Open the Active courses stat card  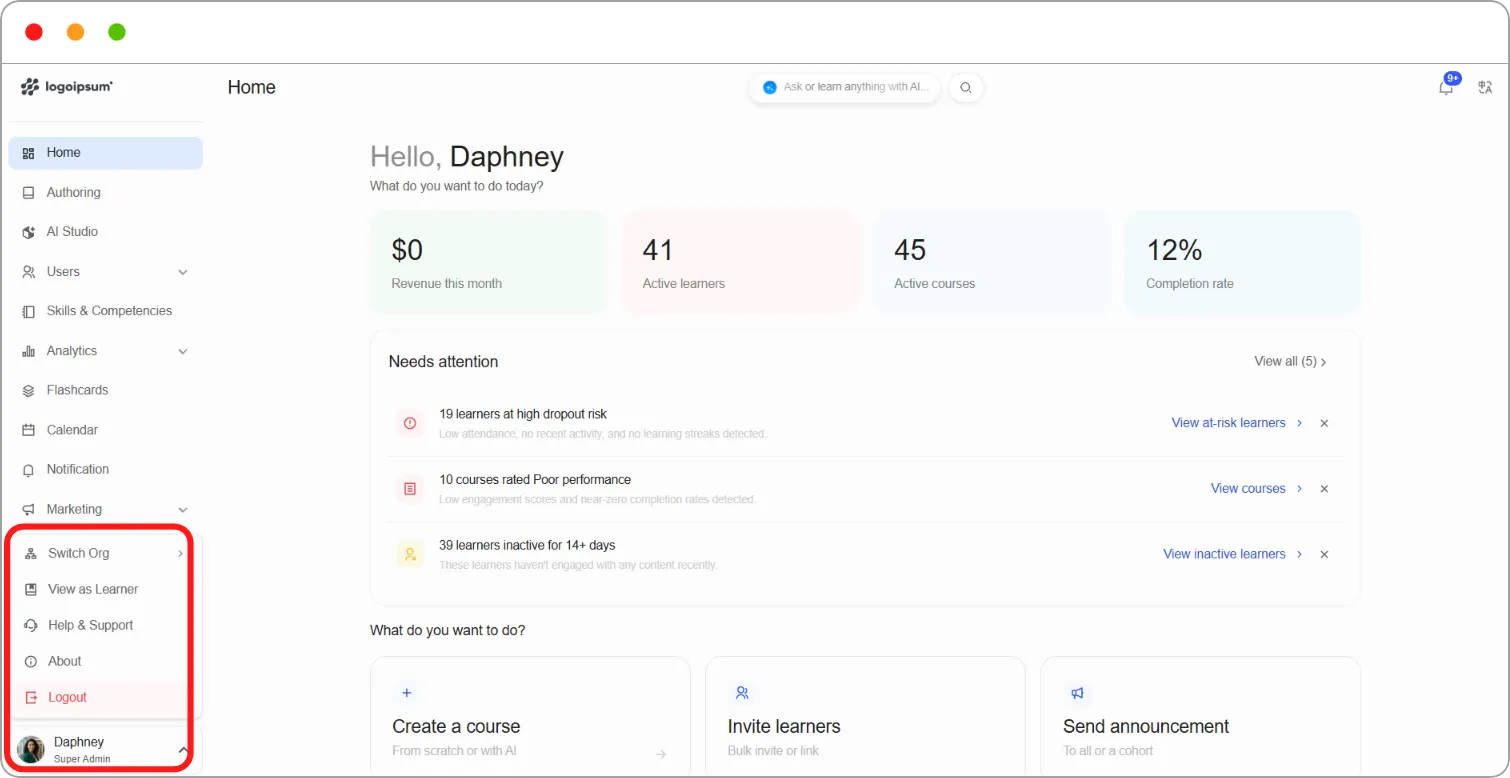[991, 263]
